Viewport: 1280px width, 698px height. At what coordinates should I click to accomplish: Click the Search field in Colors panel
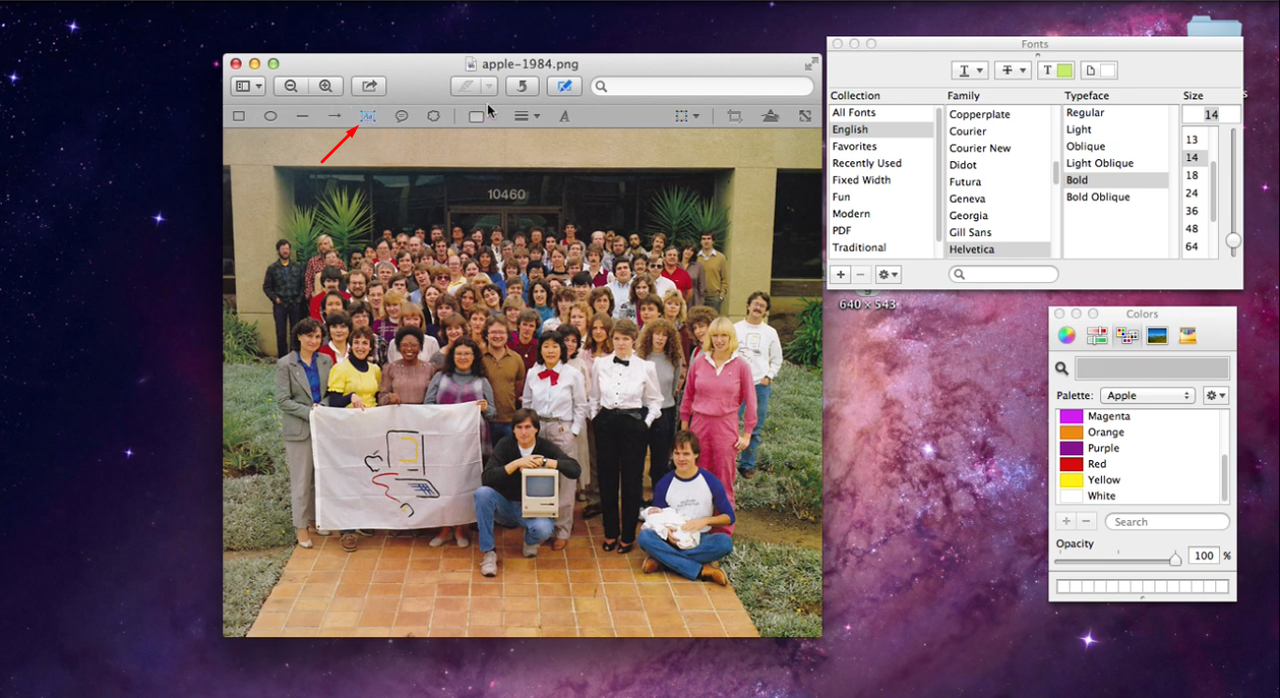click(x=1167, y=521)
